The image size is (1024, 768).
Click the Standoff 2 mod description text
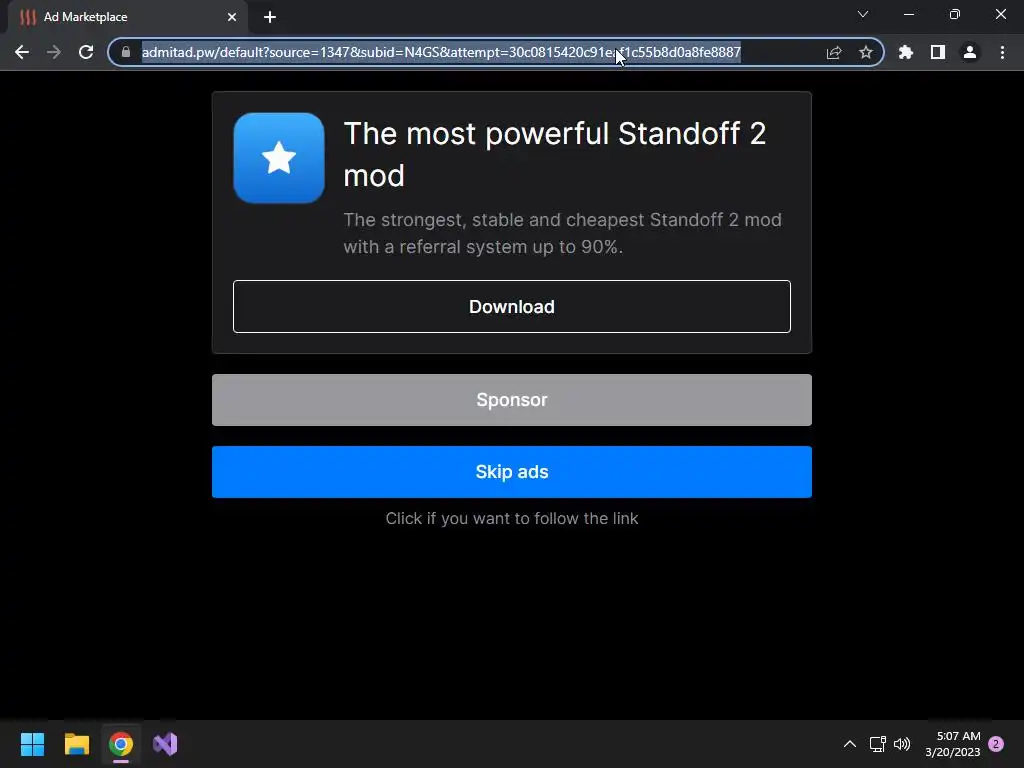tap(562, 233)
